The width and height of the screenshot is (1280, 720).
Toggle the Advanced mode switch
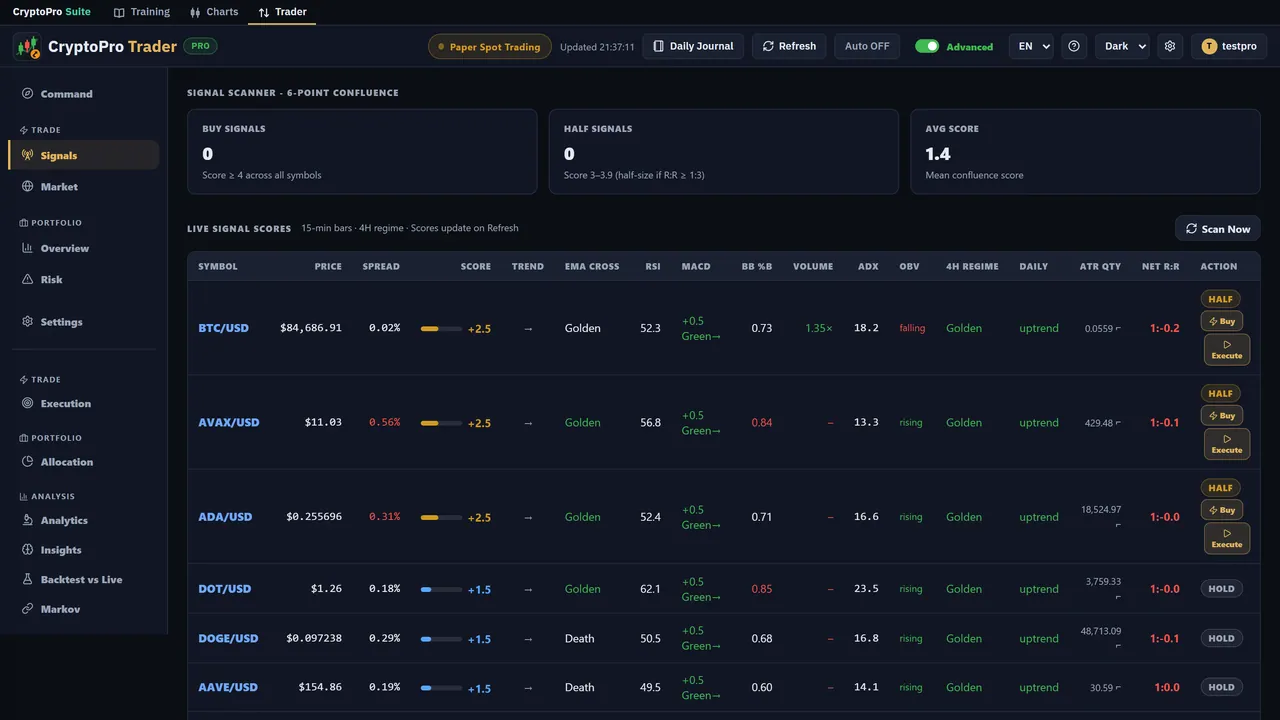927,46
